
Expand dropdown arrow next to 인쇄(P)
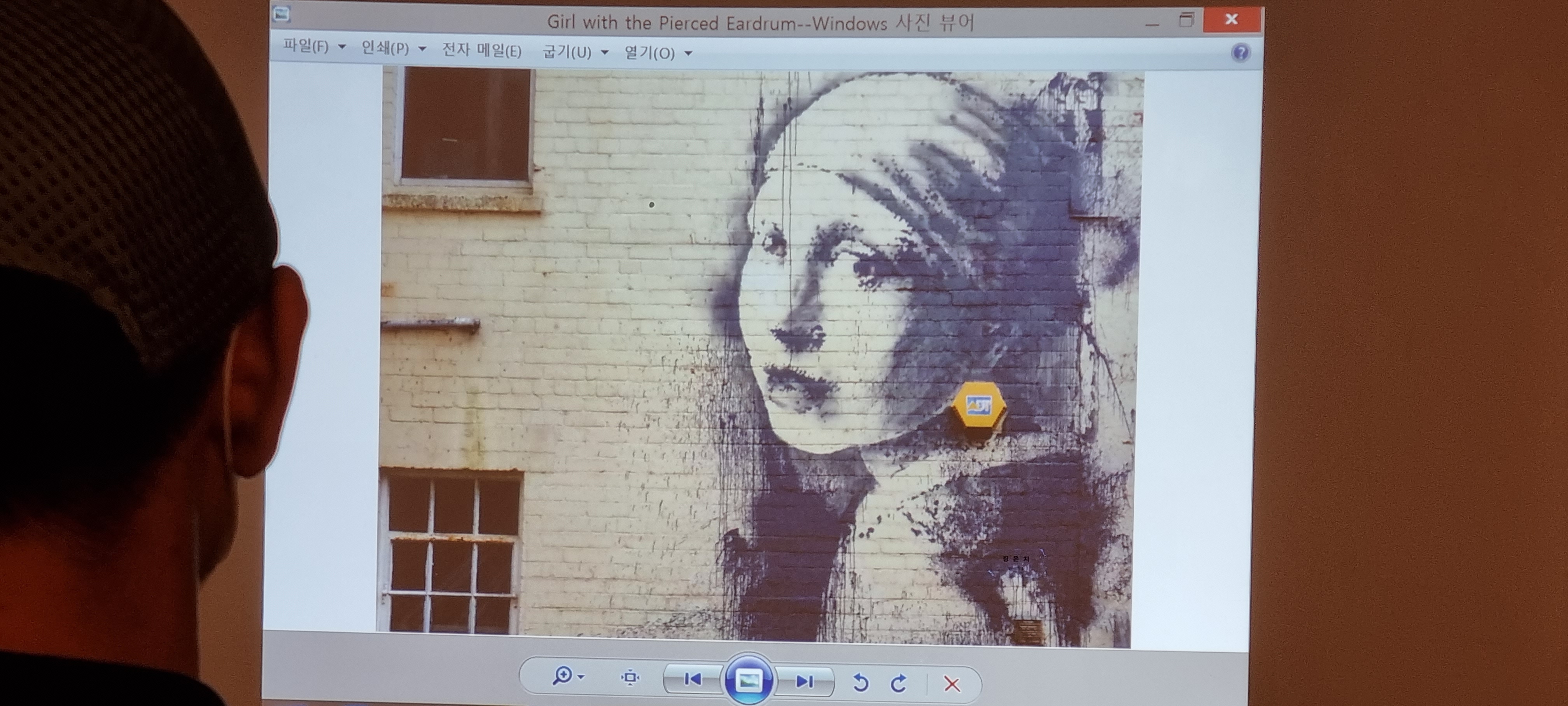click(x=422, y=49)
